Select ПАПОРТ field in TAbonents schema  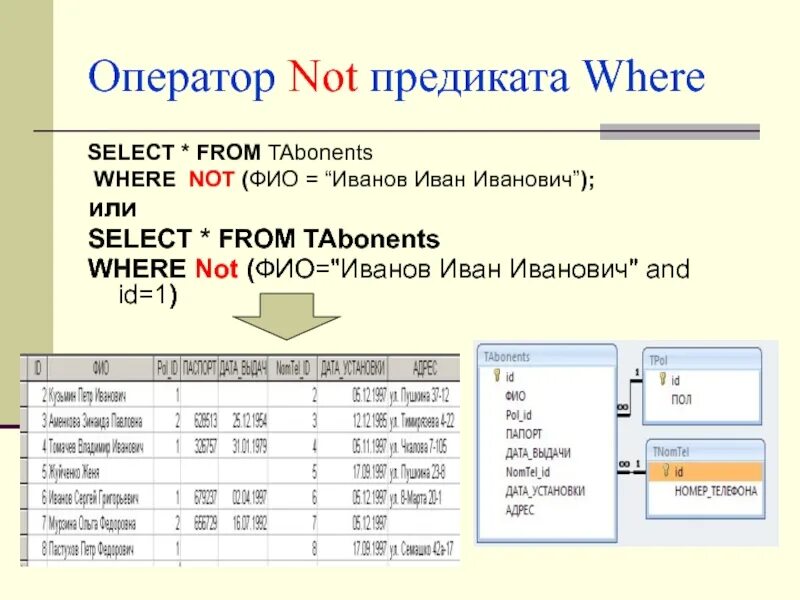tap(523, 434)
